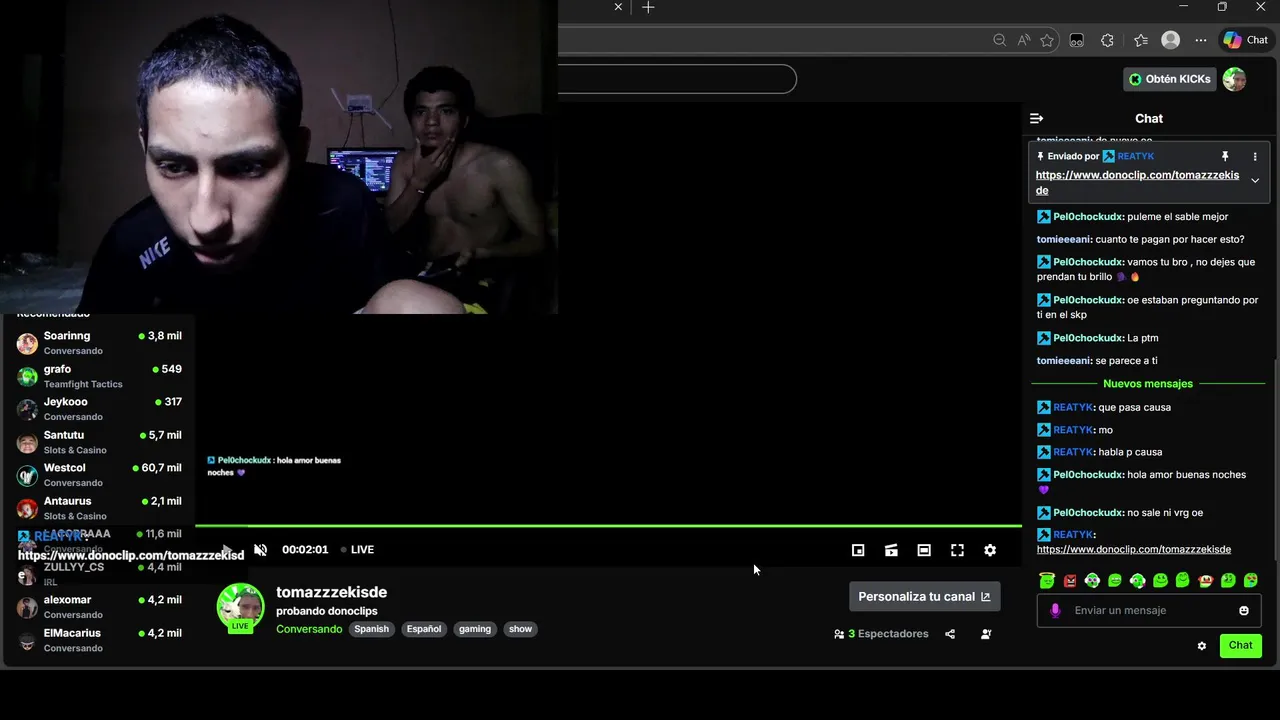1280x720 pixels.
Task: Open Edge Copilot Chat button
Action: point(1246,40)
